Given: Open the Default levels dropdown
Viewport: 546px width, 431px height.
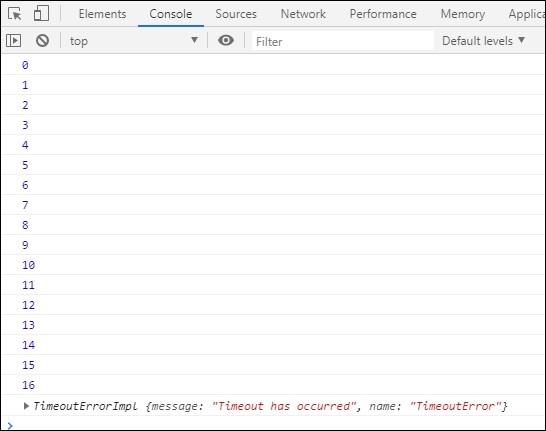Looking at the screenshot, I should coord(483,41).
